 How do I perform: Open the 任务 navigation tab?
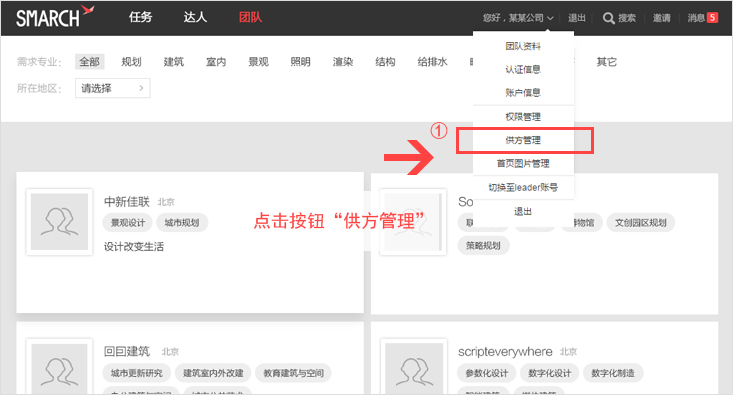tap(141, 17)
